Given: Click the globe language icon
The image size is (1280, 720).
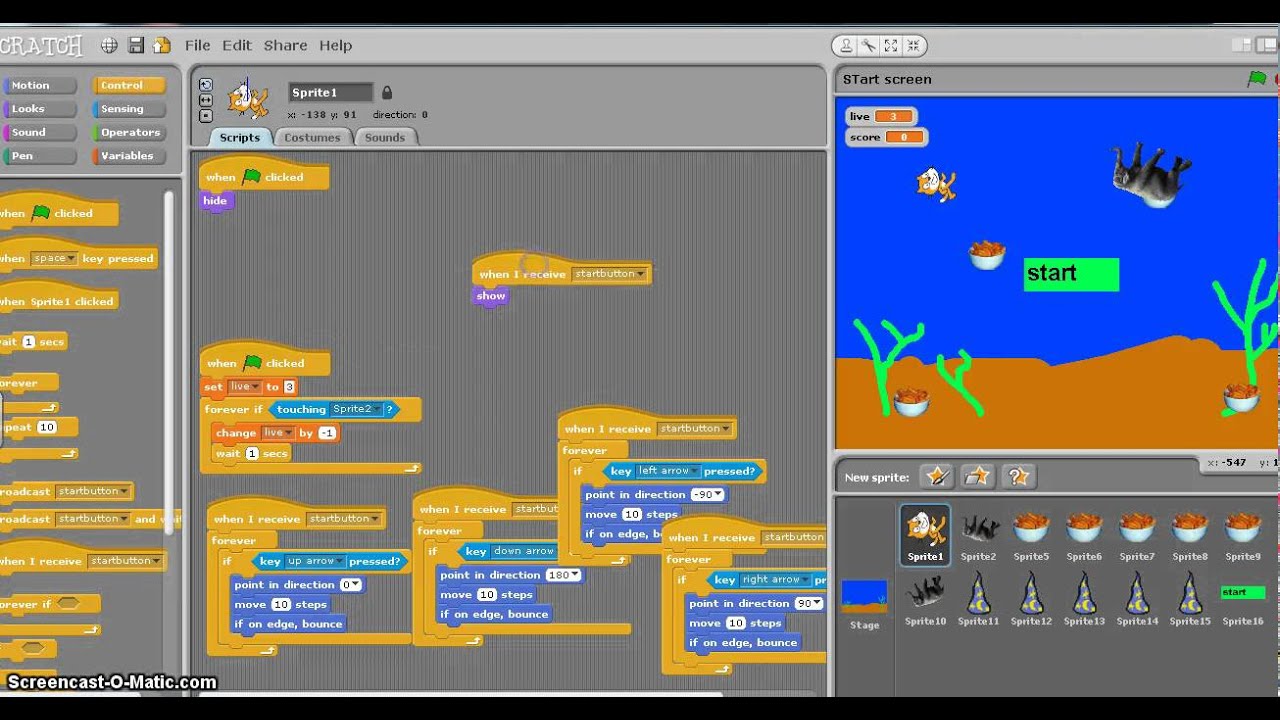Looking at the screenshot, I should point(109,45).
